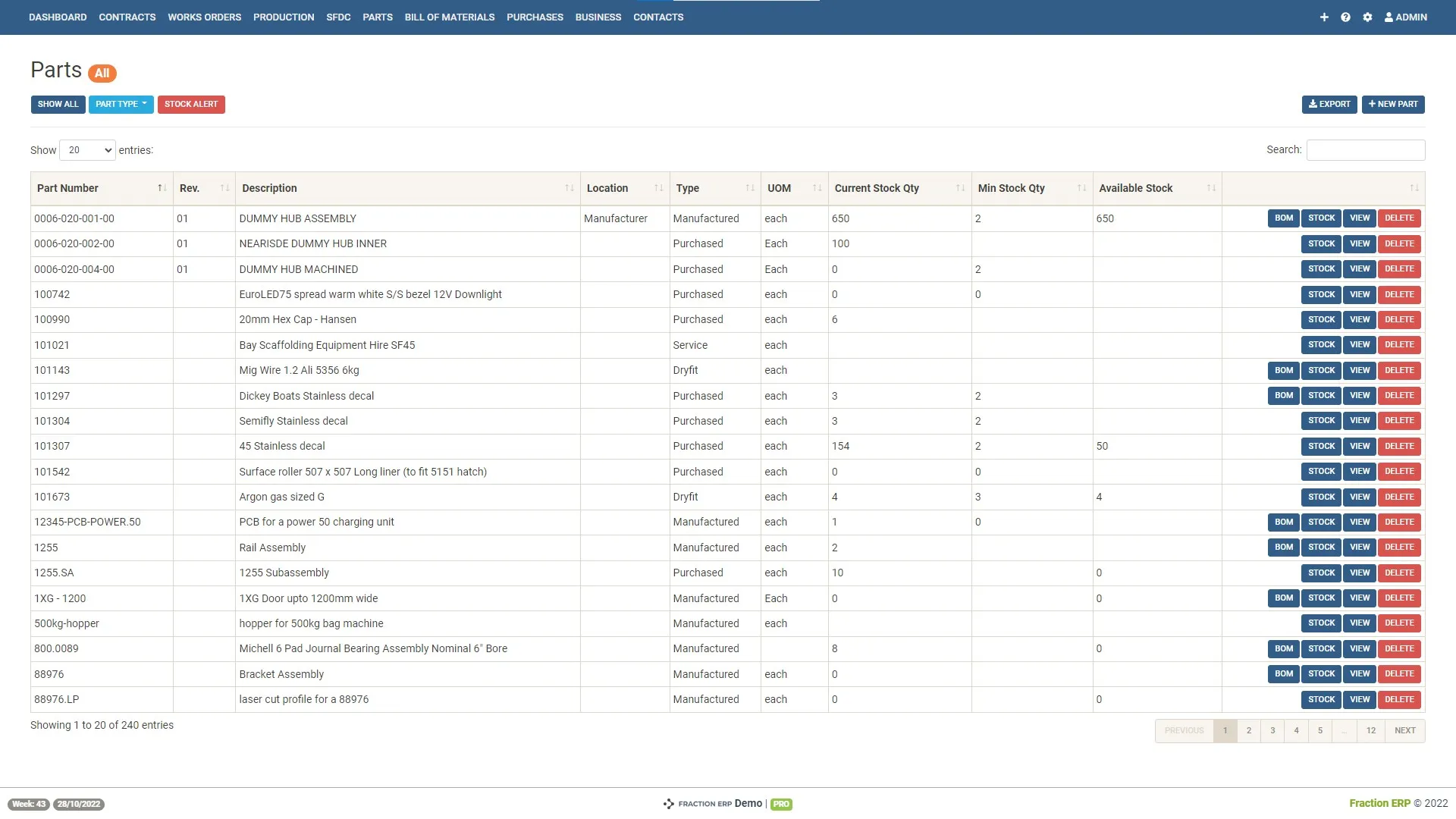The width and height of the screenshot is (1456, 819).
Task: Click the Search input field
Action: (x=1366, y=150)
